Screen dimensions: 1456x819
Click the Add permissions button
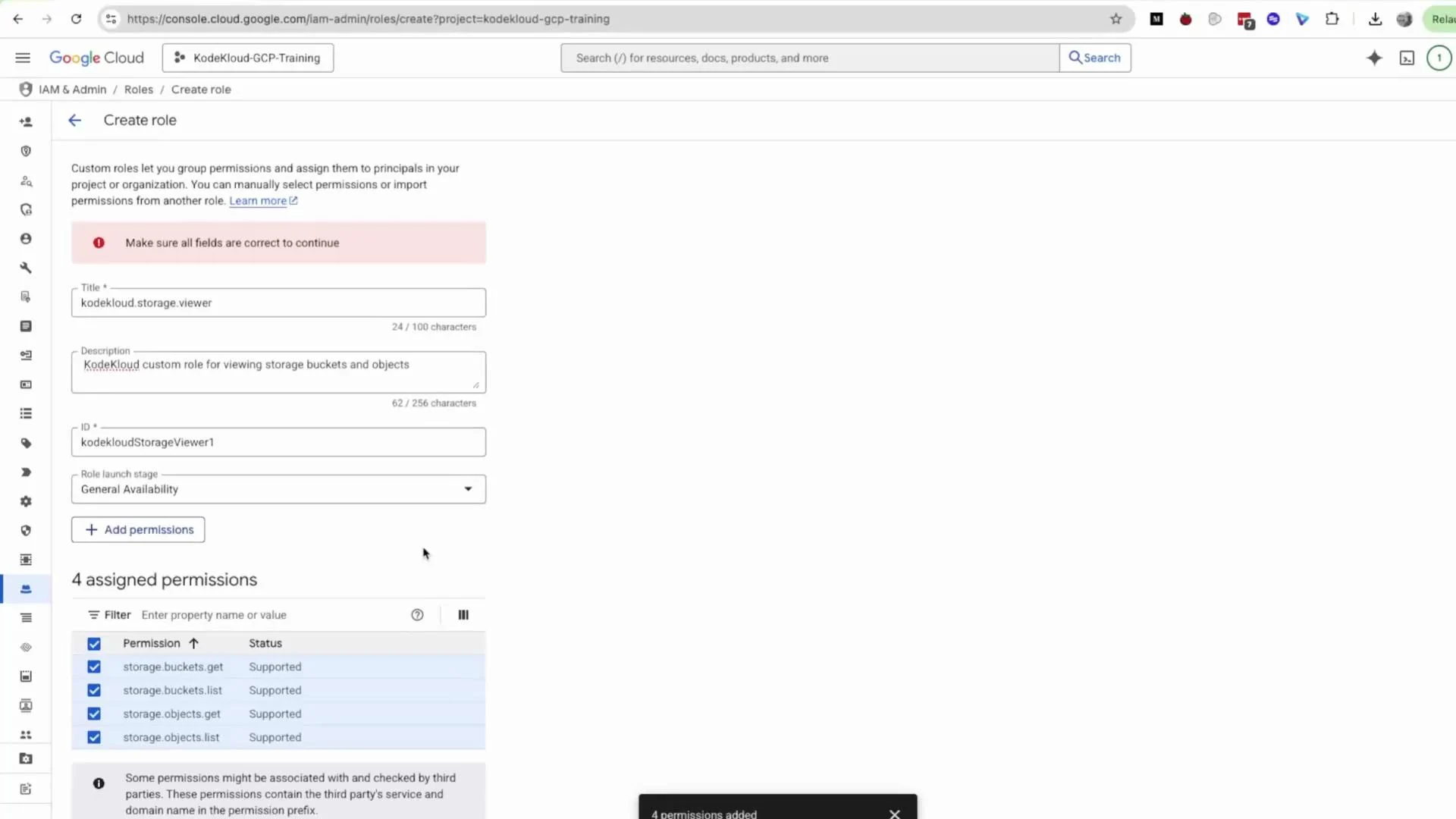pos(138,529)
